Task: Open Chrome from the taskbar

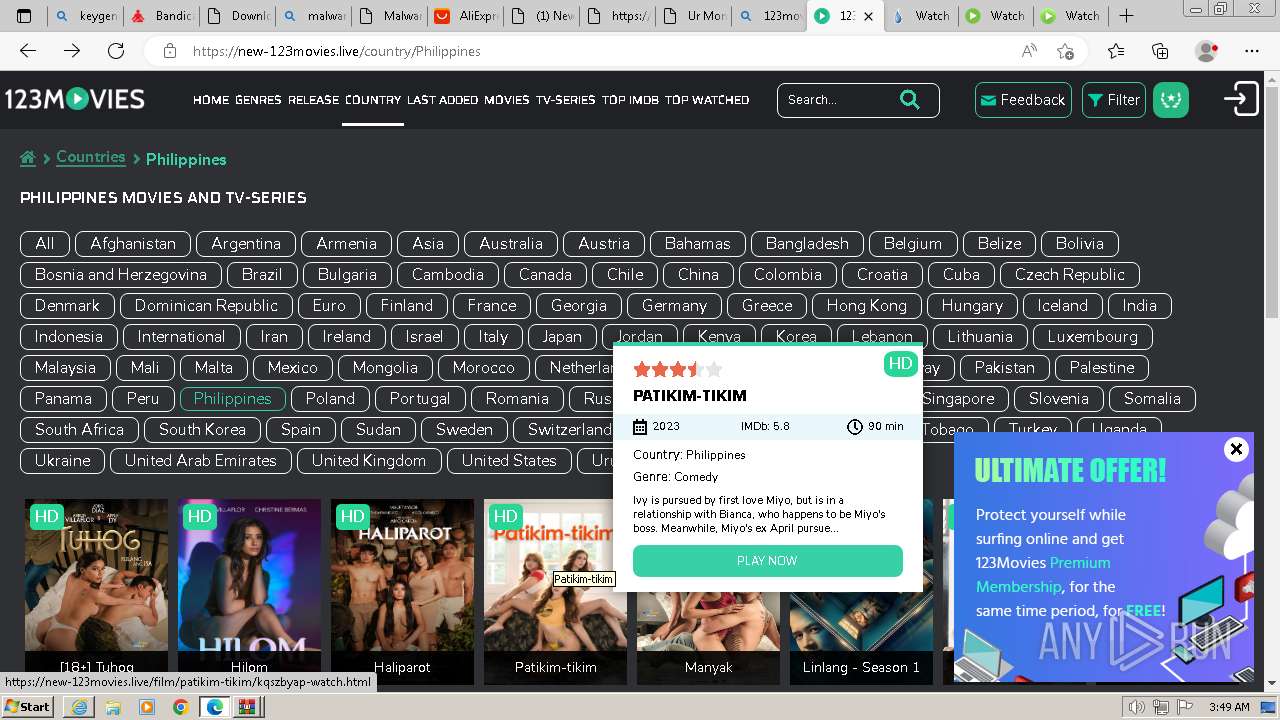Action: tap(180, 707)
